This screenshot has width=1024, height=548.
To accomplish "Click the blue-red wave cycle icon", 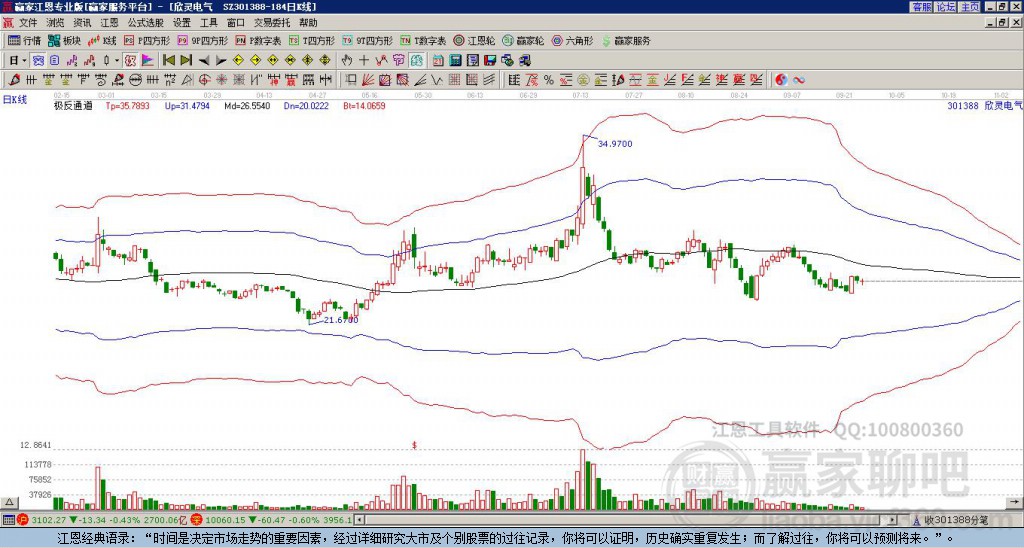I will coord(799,80).
